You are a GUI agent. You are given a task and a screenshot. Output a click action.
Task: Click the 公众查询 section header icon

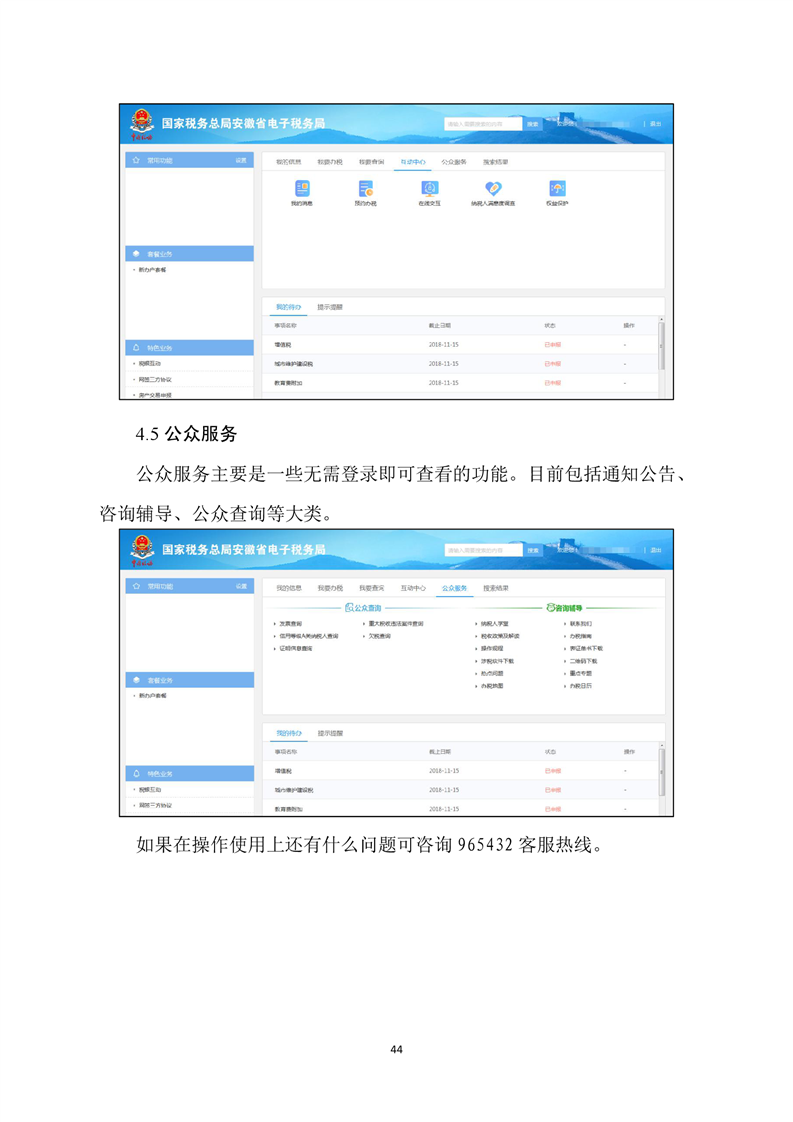coord(349,608)
